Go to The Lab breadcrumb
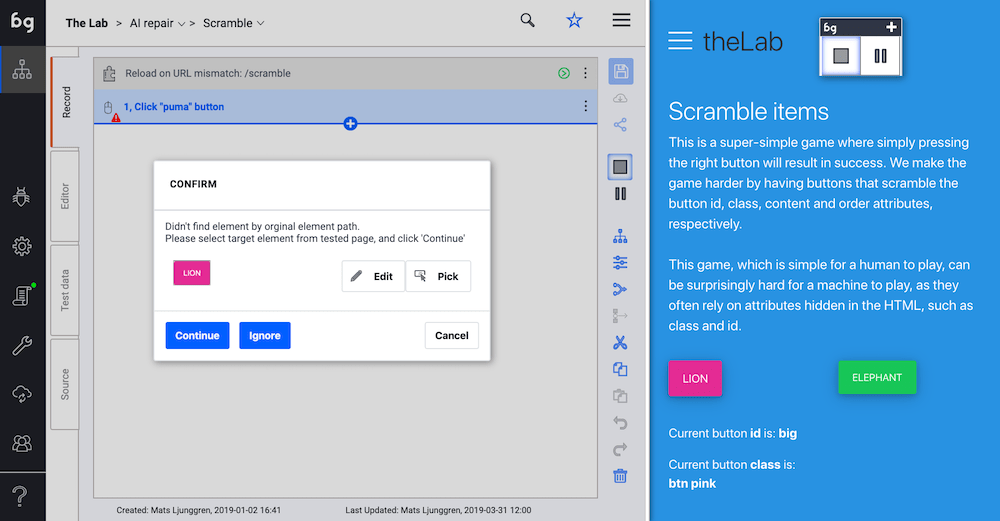 pos(87,23)
